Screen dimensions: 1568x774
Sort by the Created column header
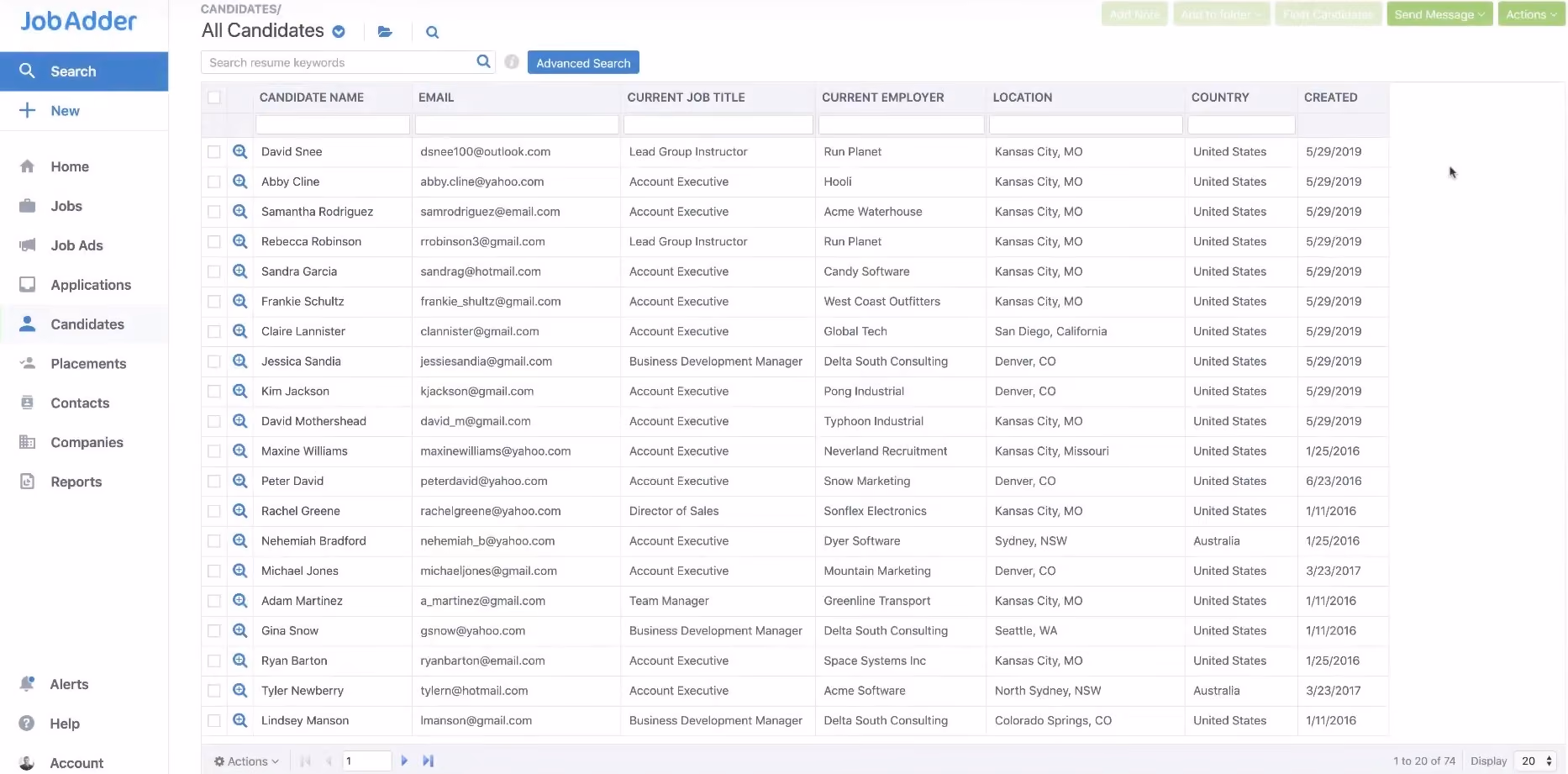point(1330,97)
